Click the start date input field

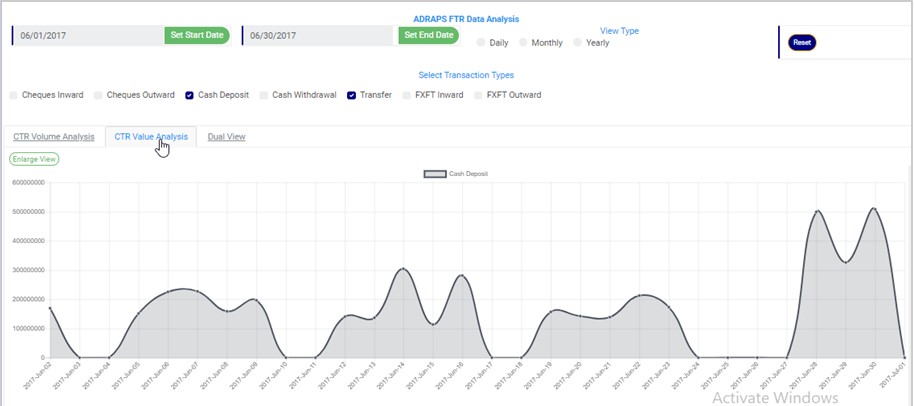click(88, 35)
